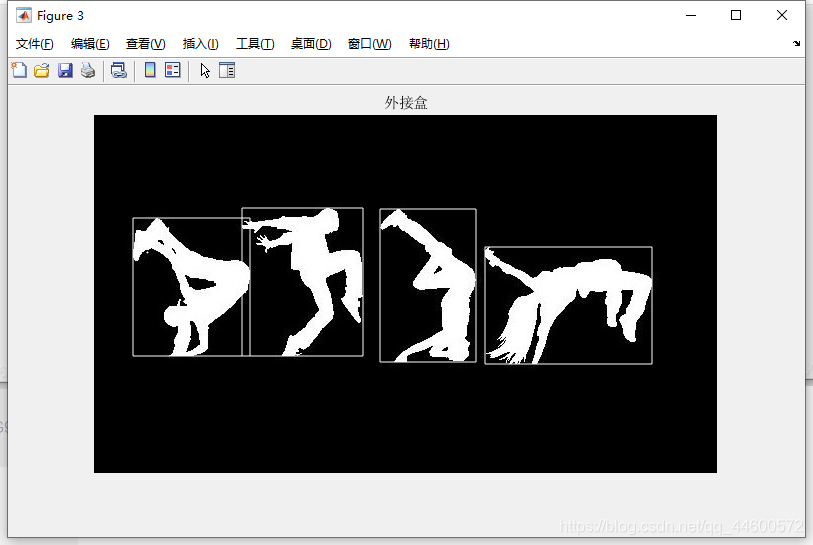Select the plot title 外接盒
Image resolution: width=813 pixels, height=545 pixels.
406,103
